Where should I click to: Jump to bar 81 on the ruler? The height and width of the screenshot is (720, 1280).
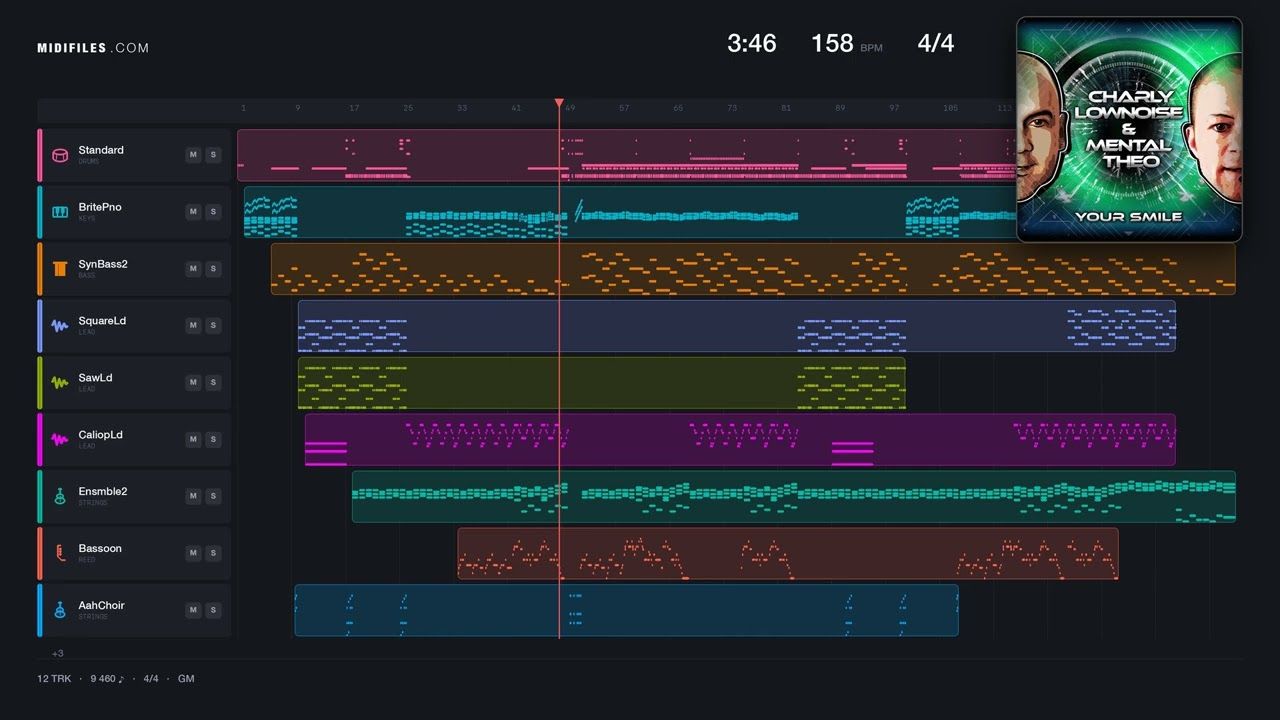click(786, 108)
